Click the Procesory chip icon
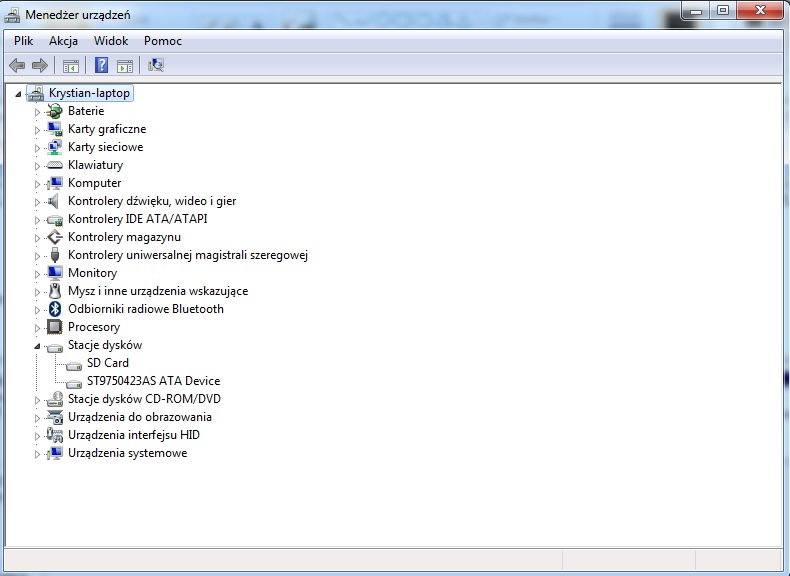Screen dimensions: 790x576 (x=54, y=327)
